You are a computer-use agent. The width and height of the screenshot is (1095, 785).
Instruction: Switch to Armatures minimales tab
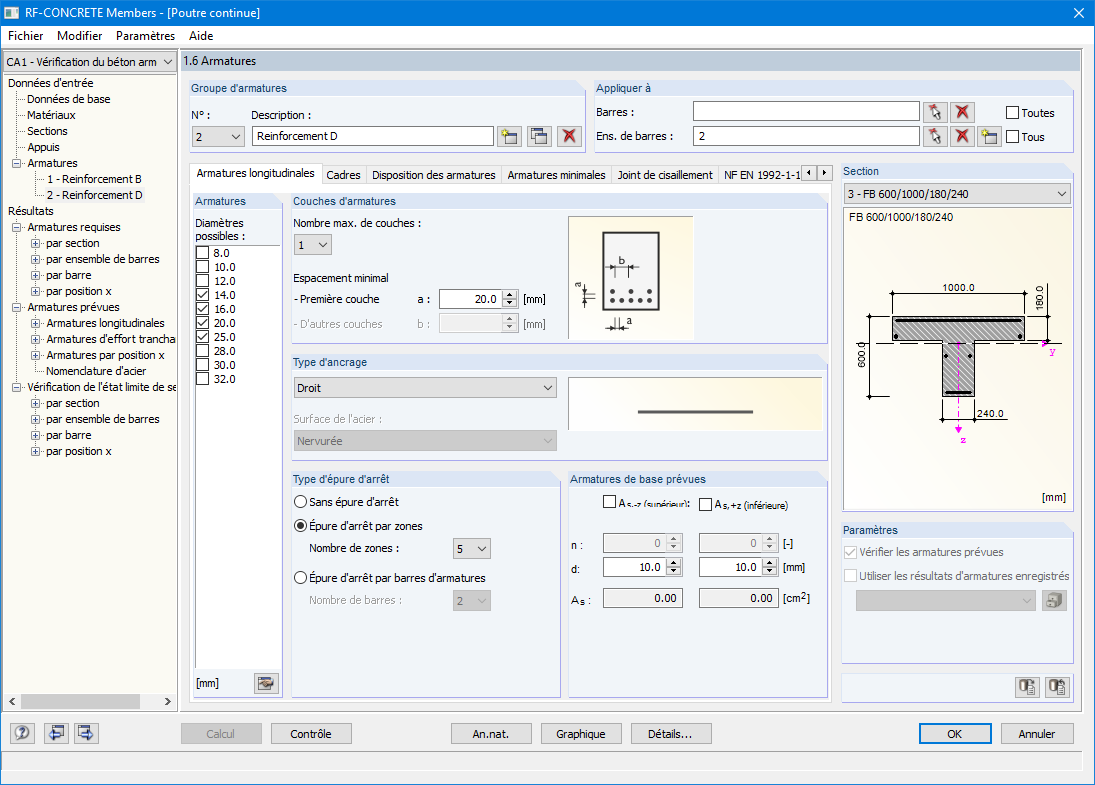(x=556, y=175)
